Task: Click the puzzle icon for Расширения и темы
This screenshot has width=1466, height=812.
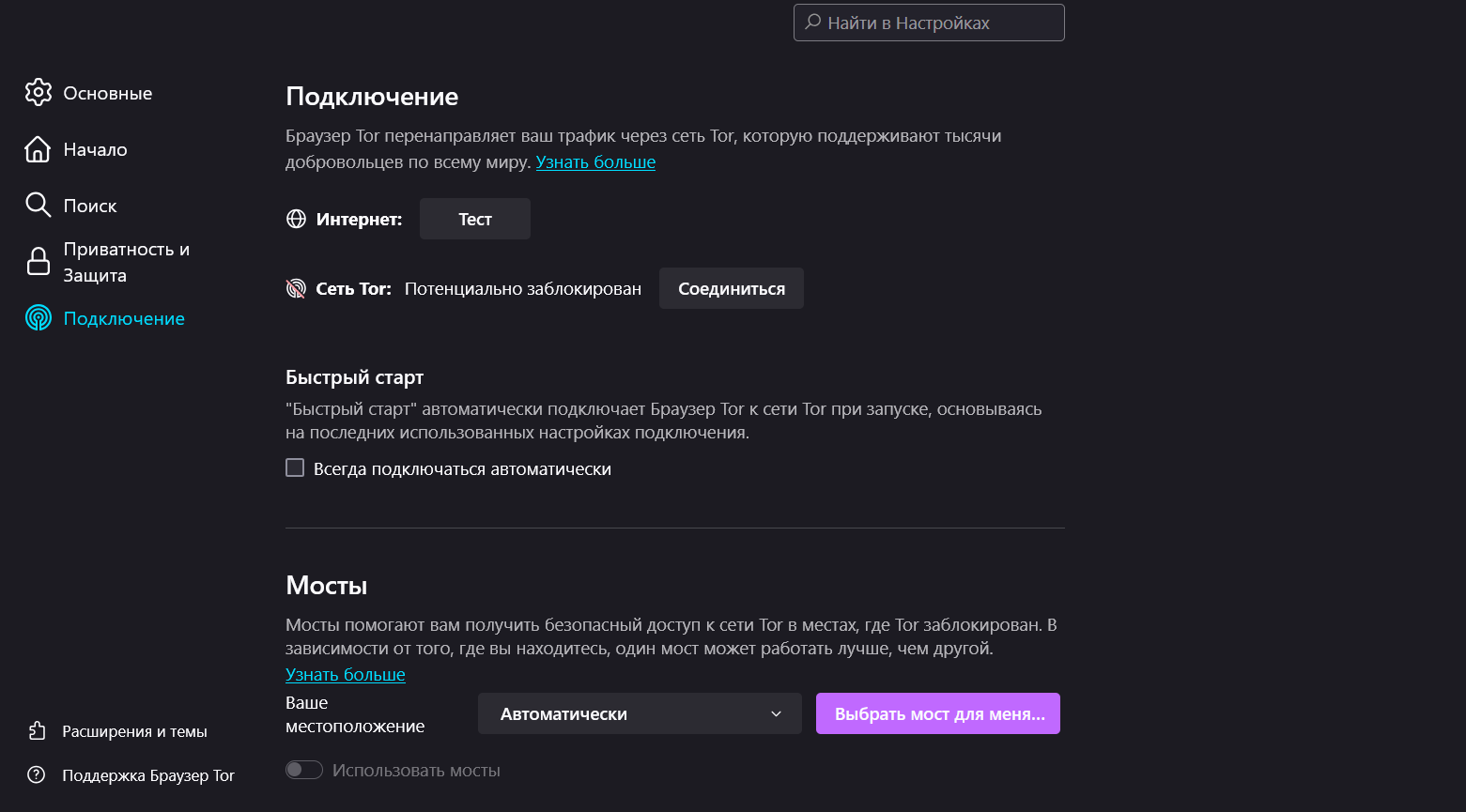Action: [x=37, y=731]
